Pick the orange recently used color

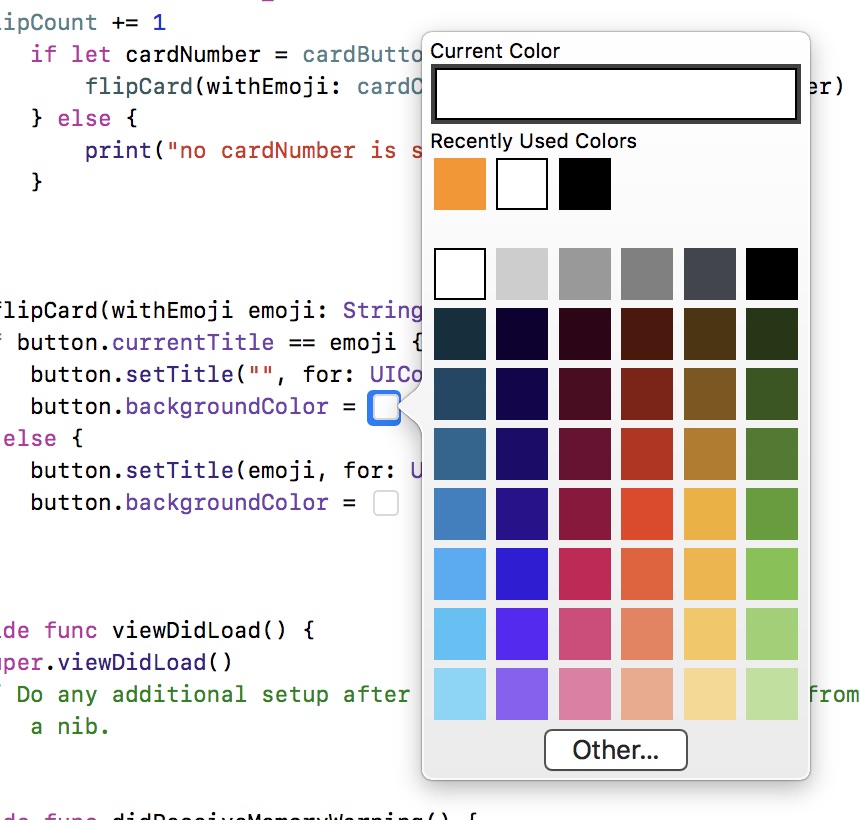[x=460, y=184]
